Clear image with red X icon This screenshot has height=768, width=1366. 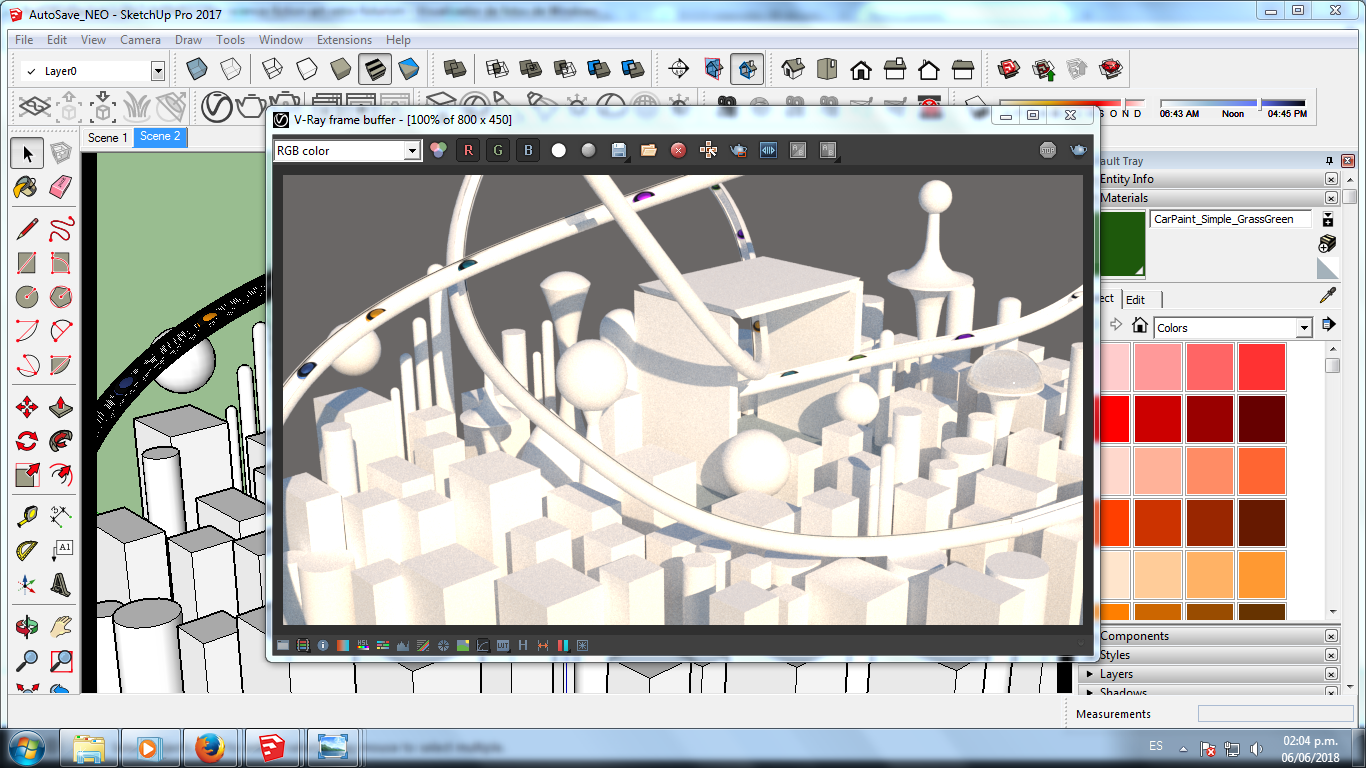click(x=678, y=150)
